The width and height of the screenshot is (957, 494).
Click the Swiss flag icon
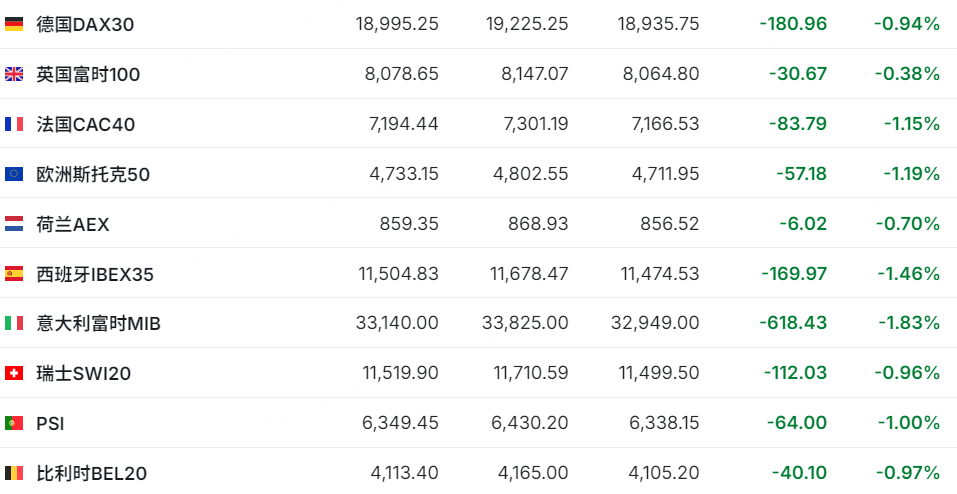click(14, 373)
